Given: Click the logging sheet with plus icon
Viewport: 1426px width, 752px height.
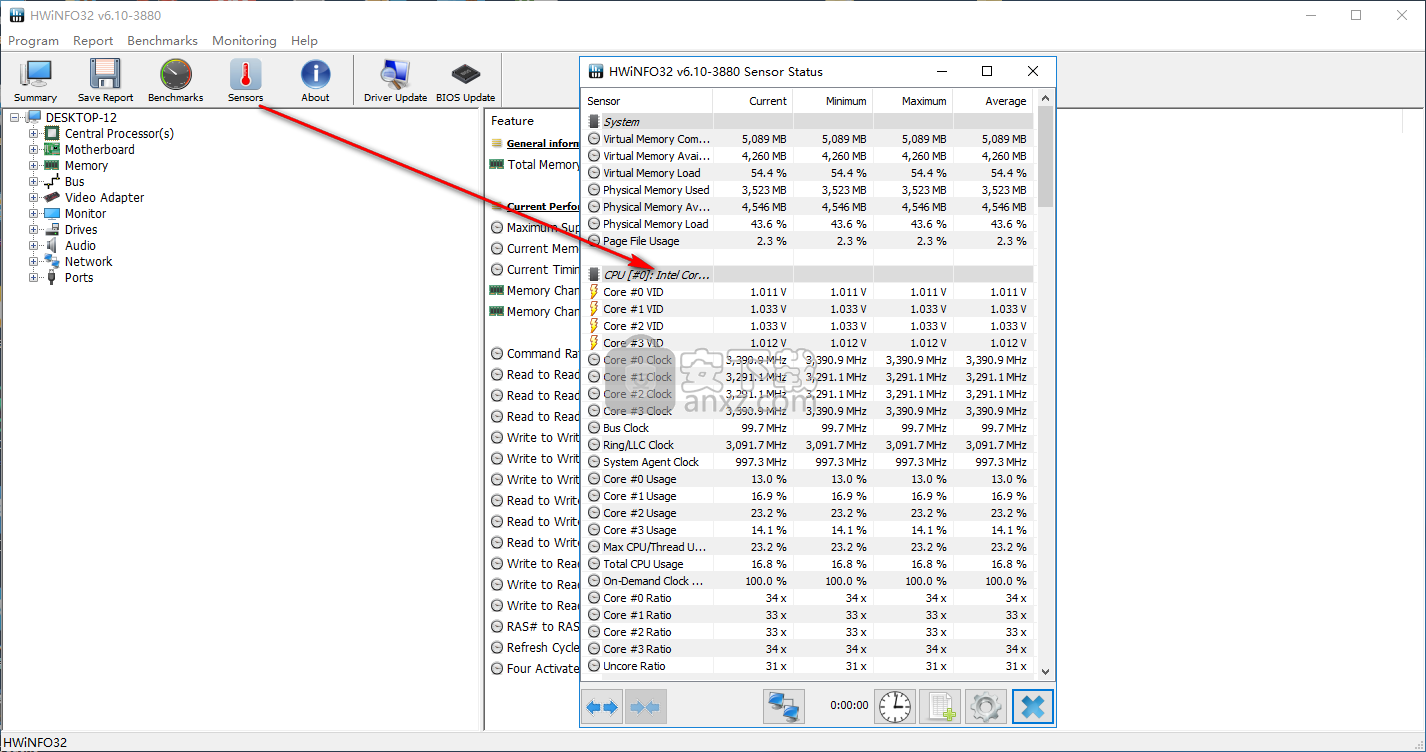Looking at the screenshot, I should tap(940, 707).
